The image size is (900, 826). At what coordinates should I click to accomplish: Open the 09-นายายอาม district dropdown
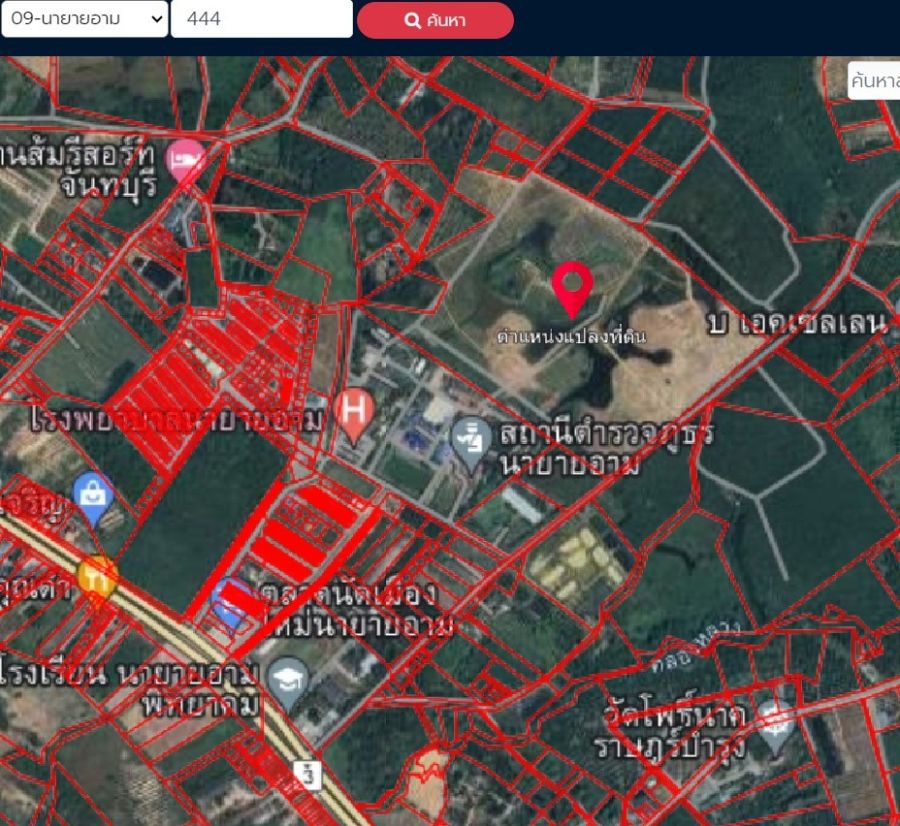point(84,19)
